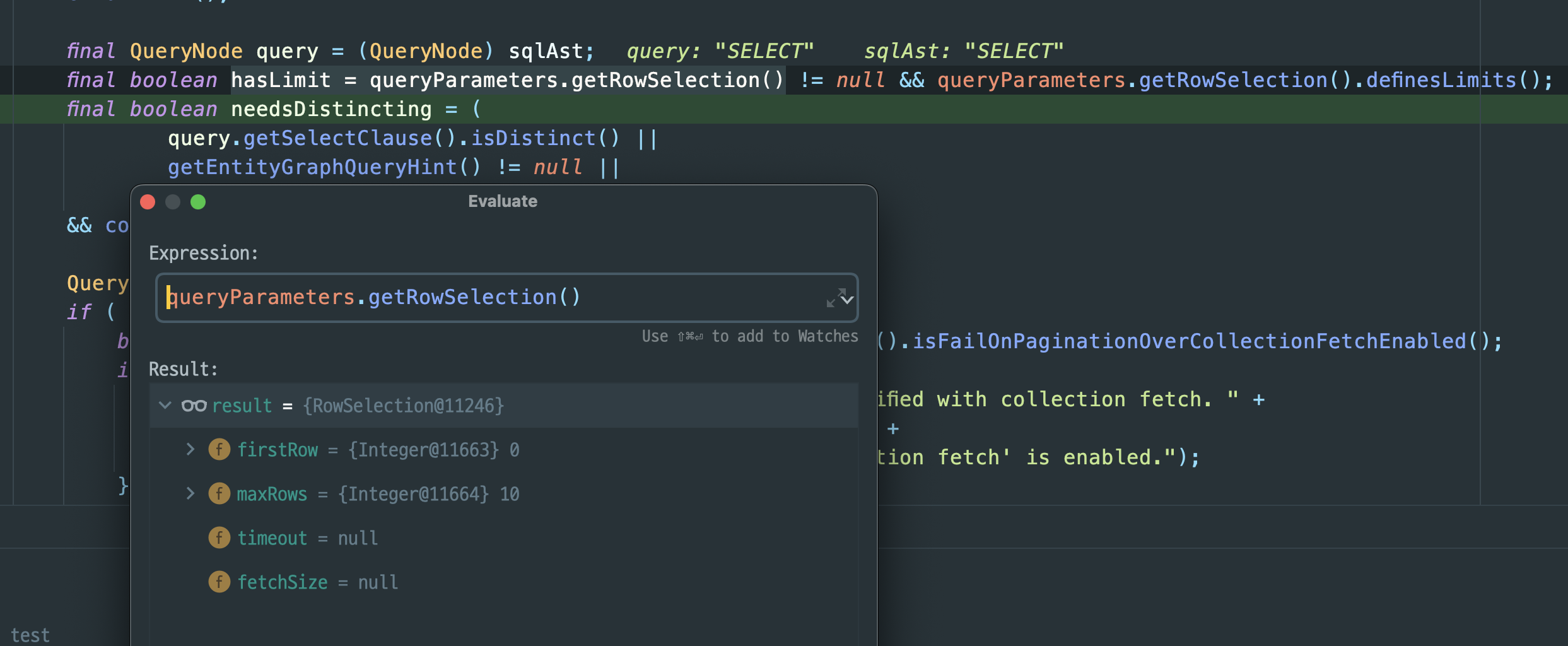Click the 'Evaluate' dialog title bar
Screen dimensions: 1568x646
[503, 201]
